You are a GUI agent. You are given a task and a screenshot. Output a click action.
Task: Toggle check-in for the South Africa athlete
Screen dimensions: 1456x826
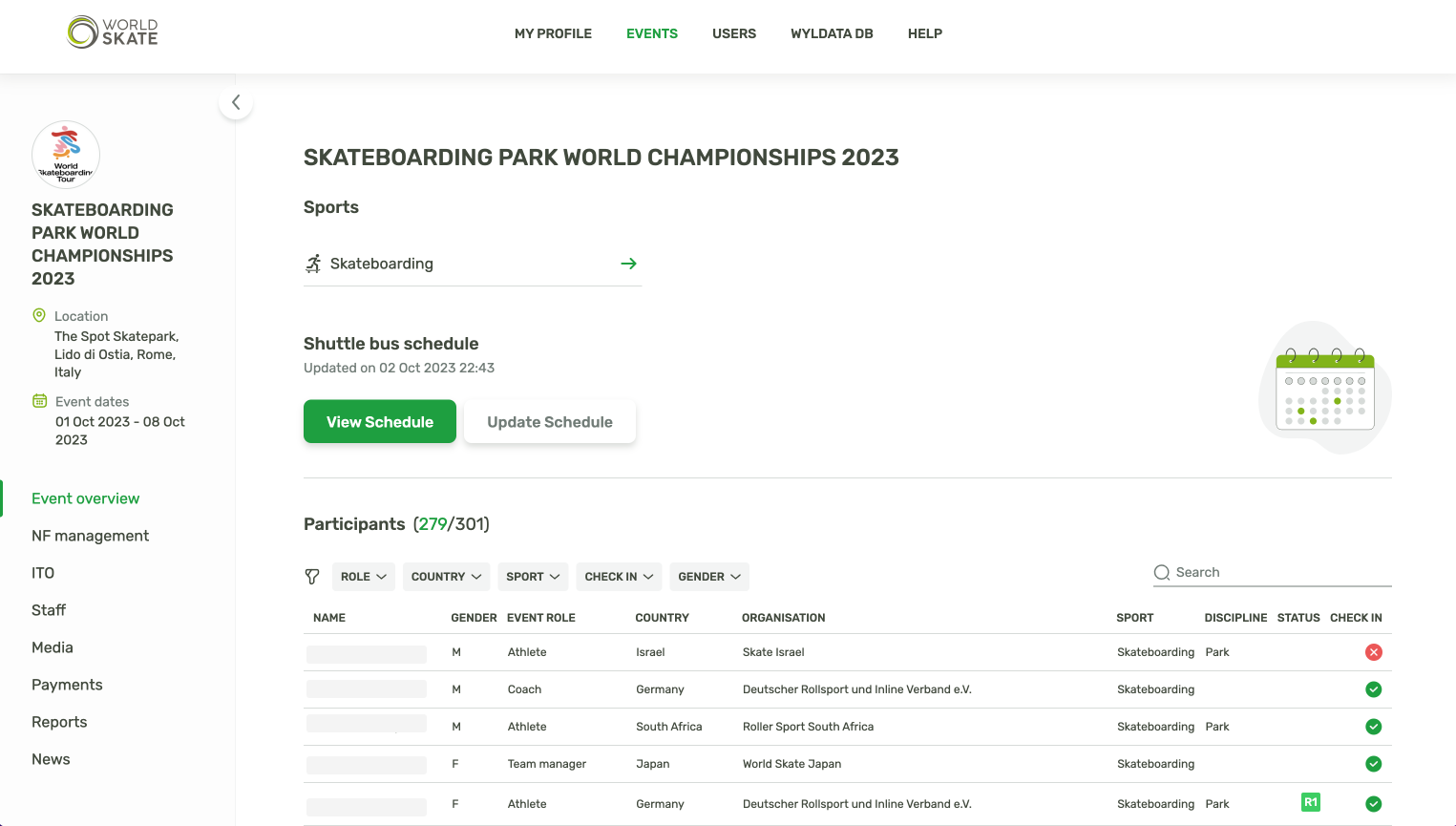pyautogui.click(x=1373, y=727)
